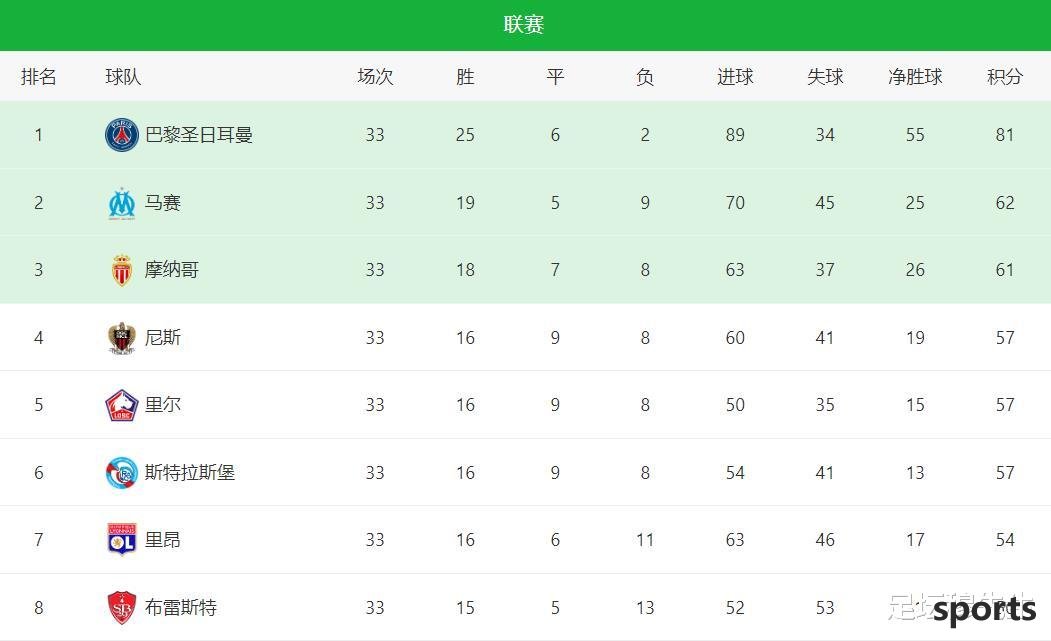Open the 巴黎圣日耳曼 team name link
The width and height of the screenshot is (1051, 641).
click(x=199, y=135)
